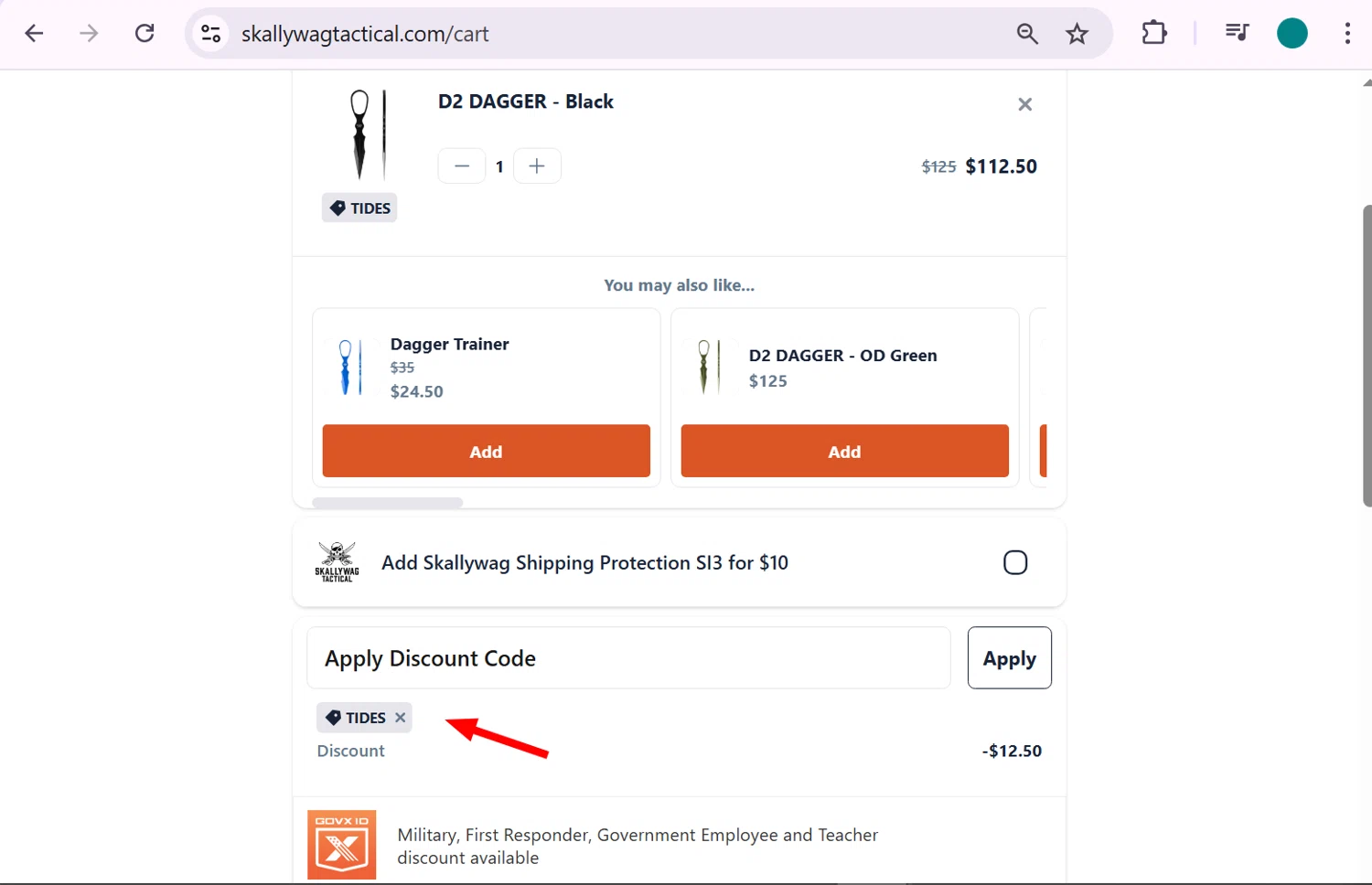Reload the cart page
This screenshot has width=1372, height=885.
coord(145,34)
